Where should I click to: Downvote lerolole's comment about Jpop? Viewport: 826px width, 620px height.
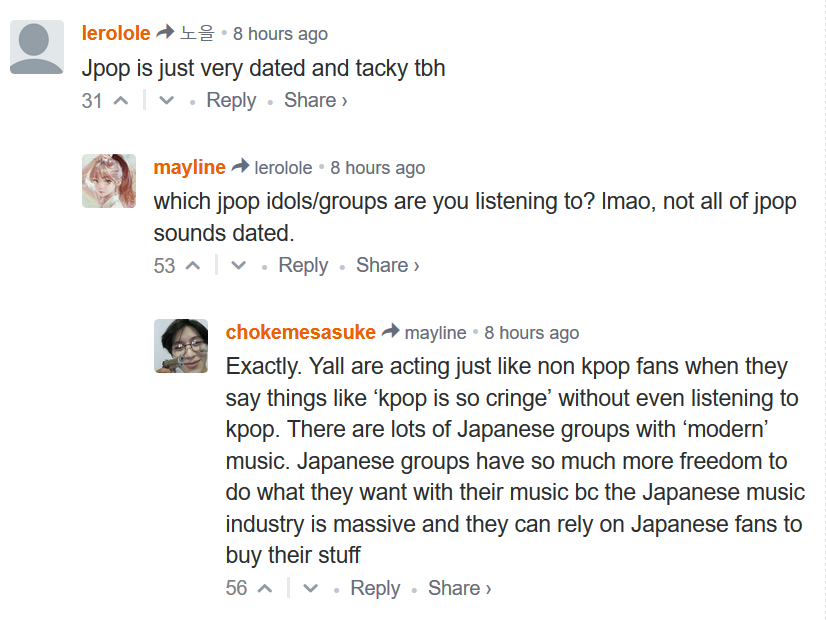pos(166,101)
